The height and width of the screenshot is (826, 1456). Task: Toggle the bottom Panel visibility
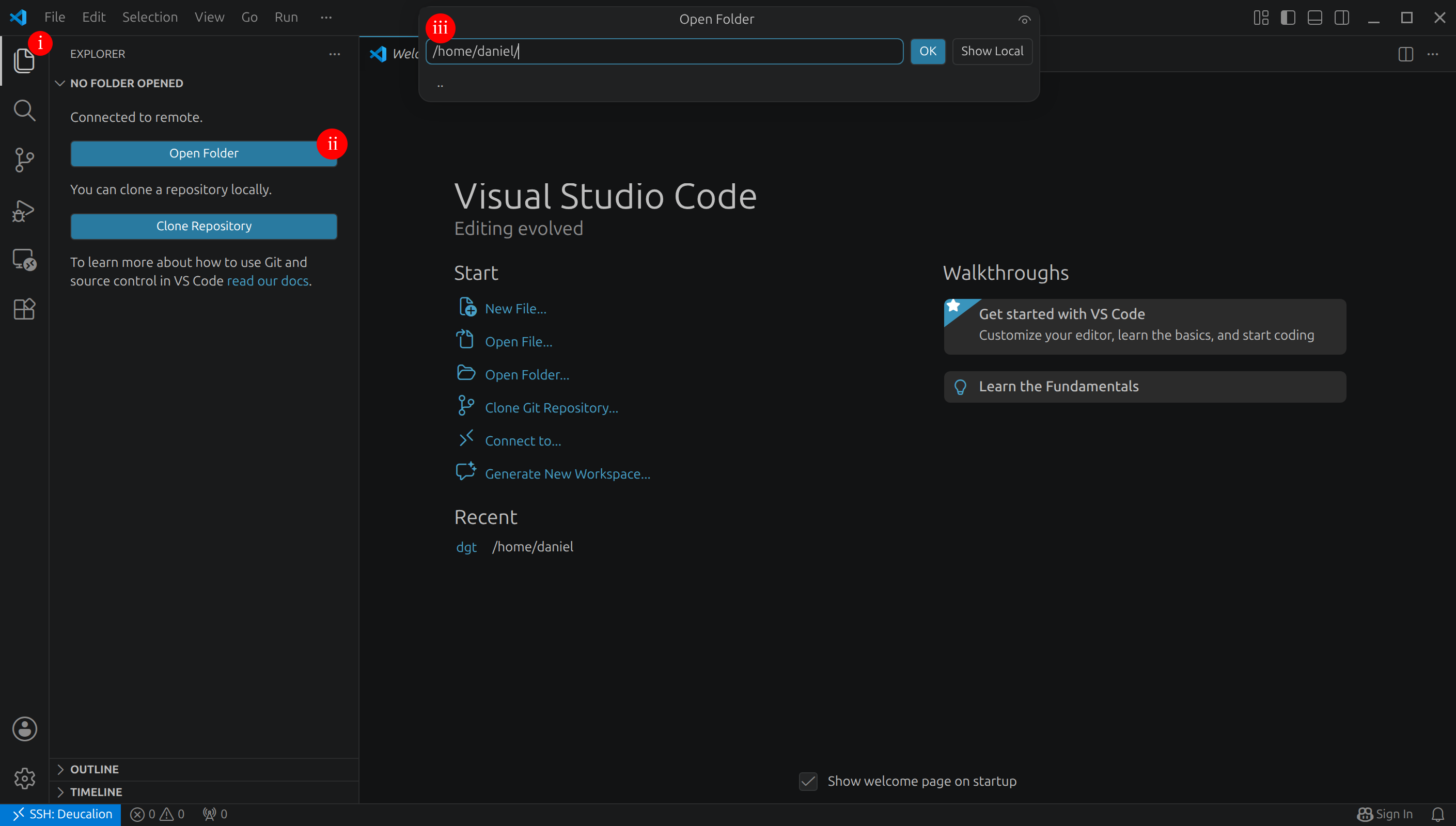pos(1314,18)
